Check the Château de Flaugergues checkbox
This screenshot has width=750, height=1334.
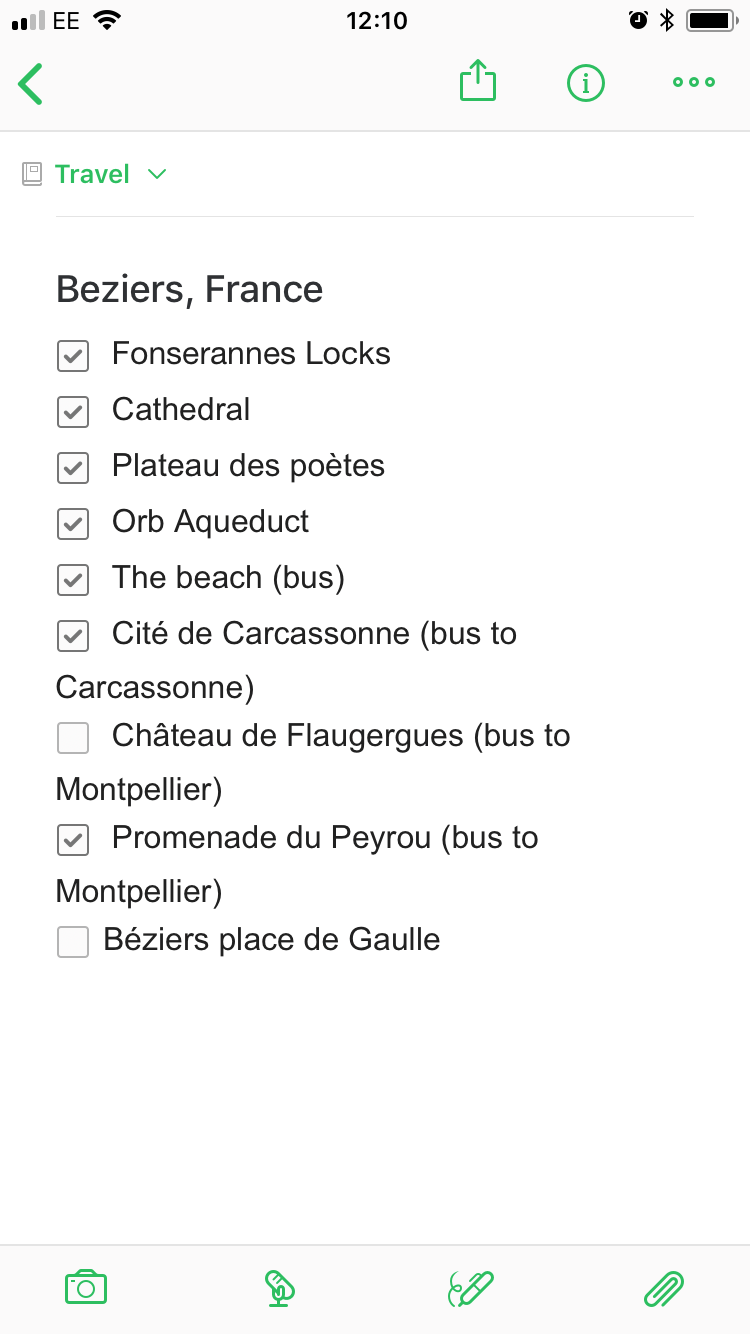click(73, 738)
